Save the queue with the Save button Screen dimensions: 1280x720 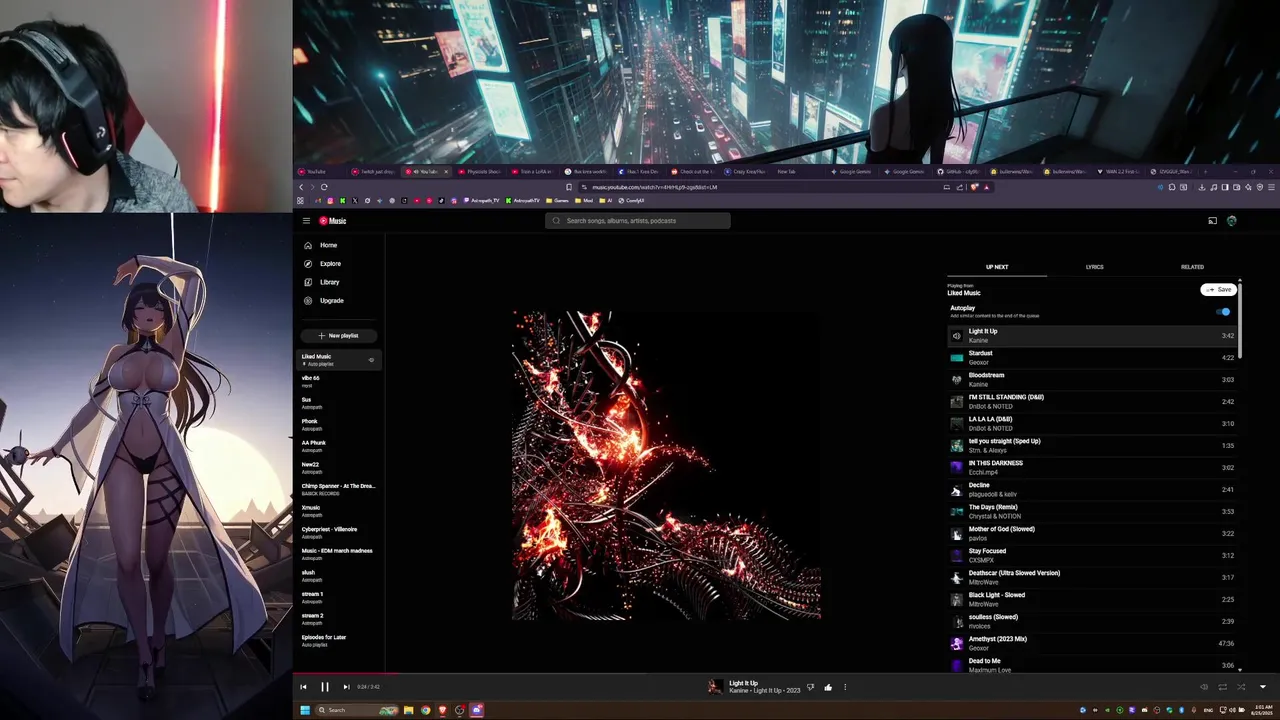coord(1218,289)
